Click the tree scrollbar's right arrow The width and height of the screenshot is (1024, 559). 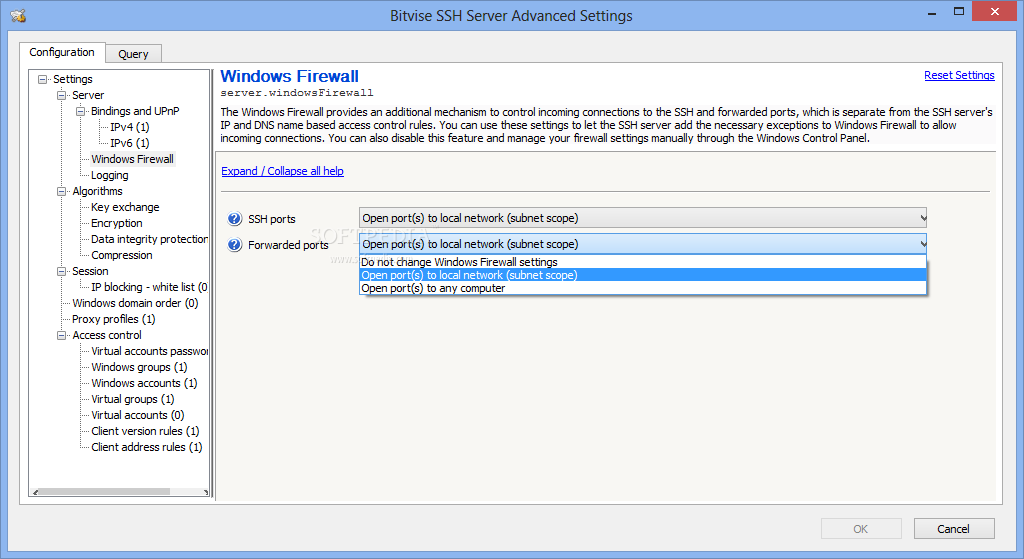(x=205, y=492)
